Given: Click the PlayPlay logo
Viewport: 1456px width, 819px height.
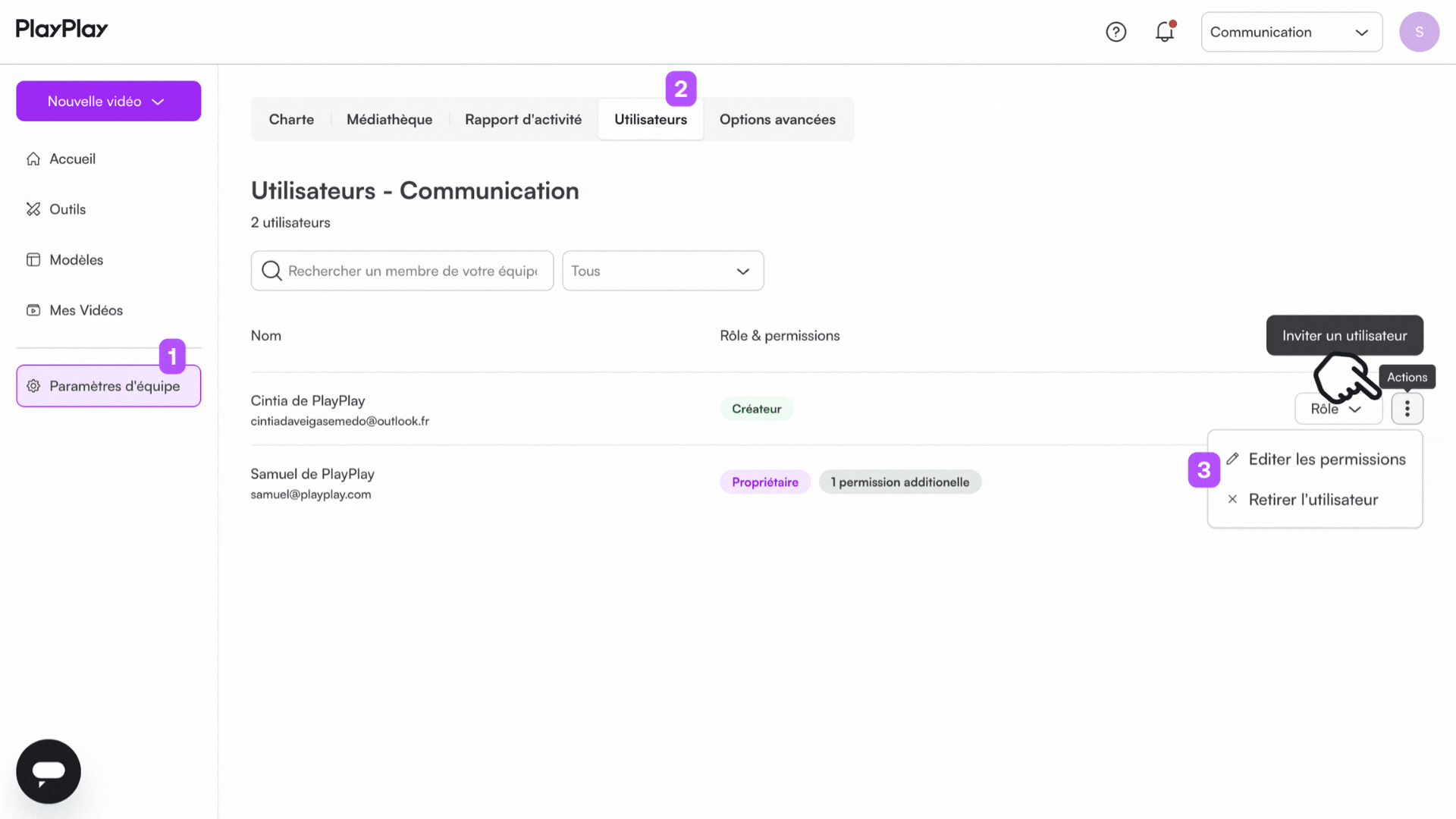Looking at the screenshot, I should (x=62, y=29).
